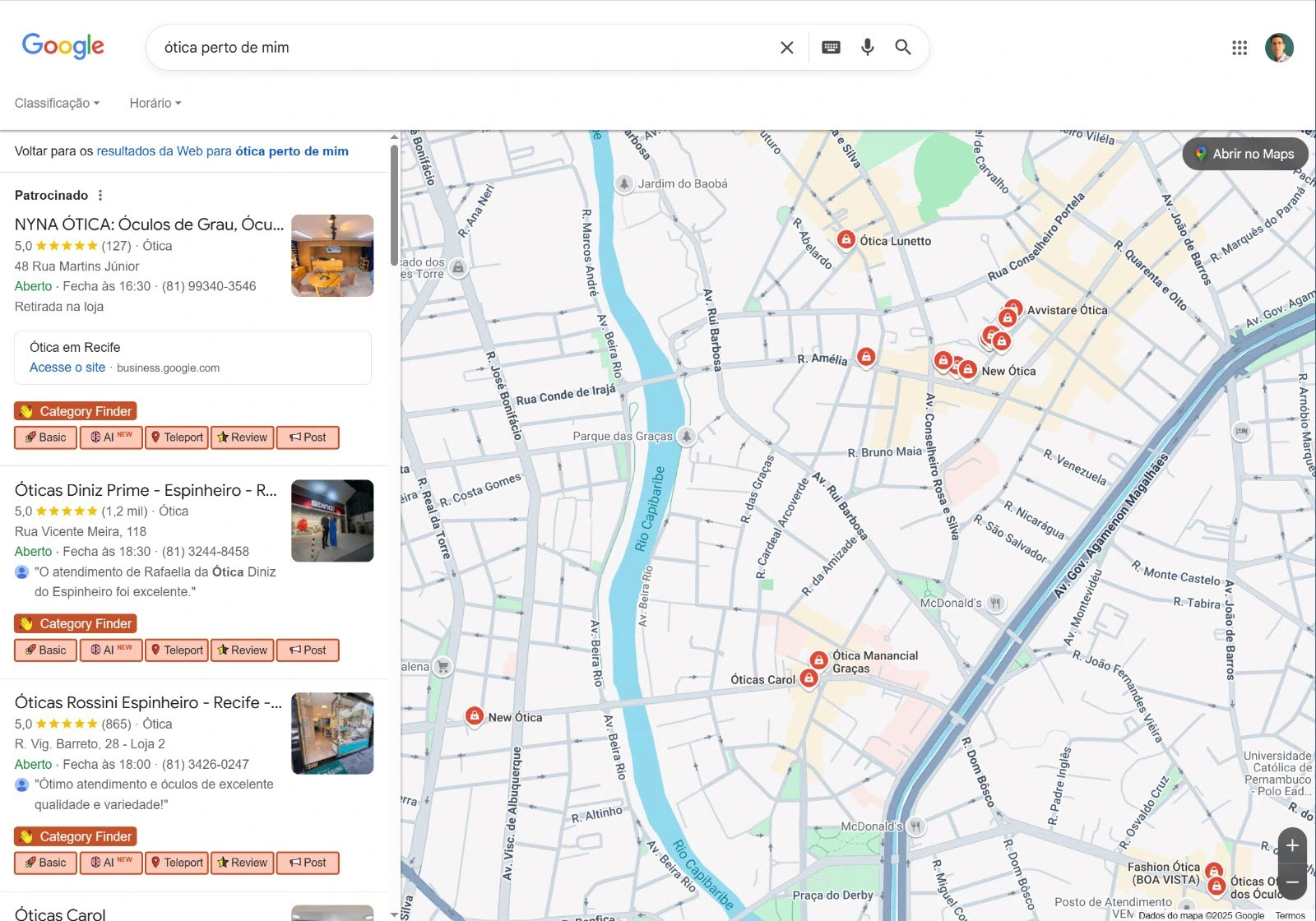
Task: Click your Google profile avatar
Action: point(1280,47)
